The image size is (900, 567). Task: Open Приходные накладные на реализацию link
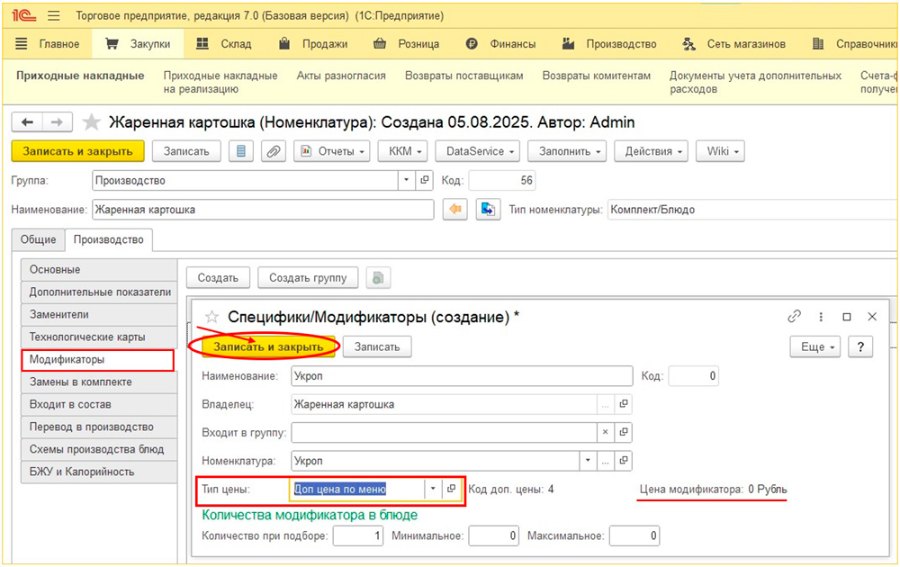(x=220, y=82)
